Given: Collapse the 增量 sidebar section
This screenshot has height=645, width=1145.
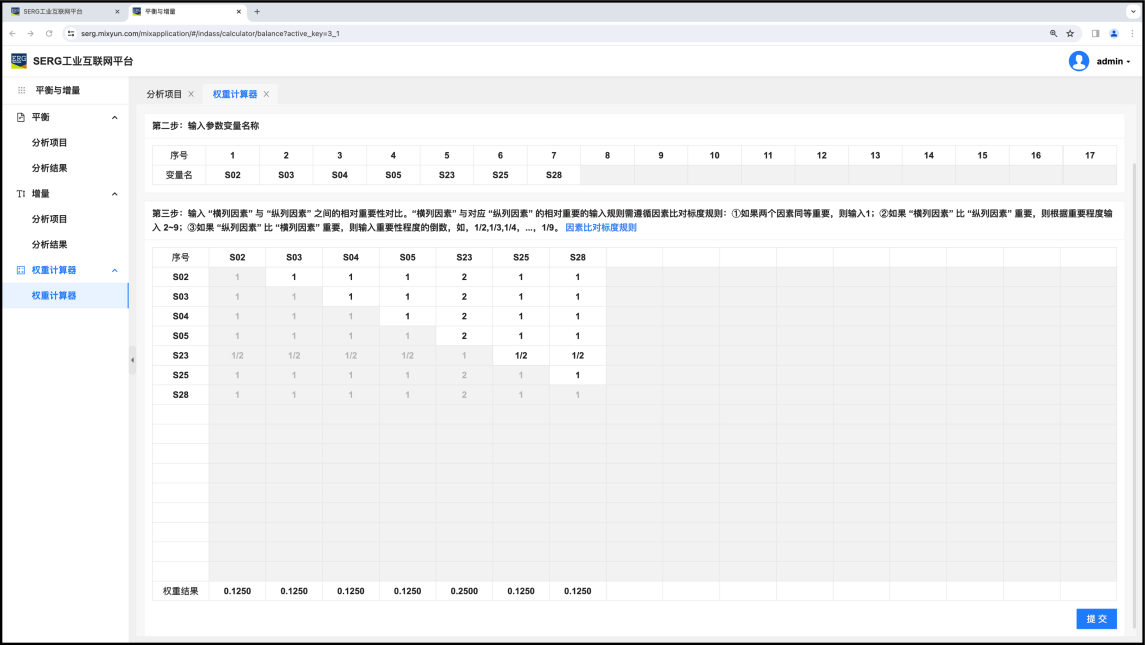Looking at the screenshot, I should pos(114,194).
